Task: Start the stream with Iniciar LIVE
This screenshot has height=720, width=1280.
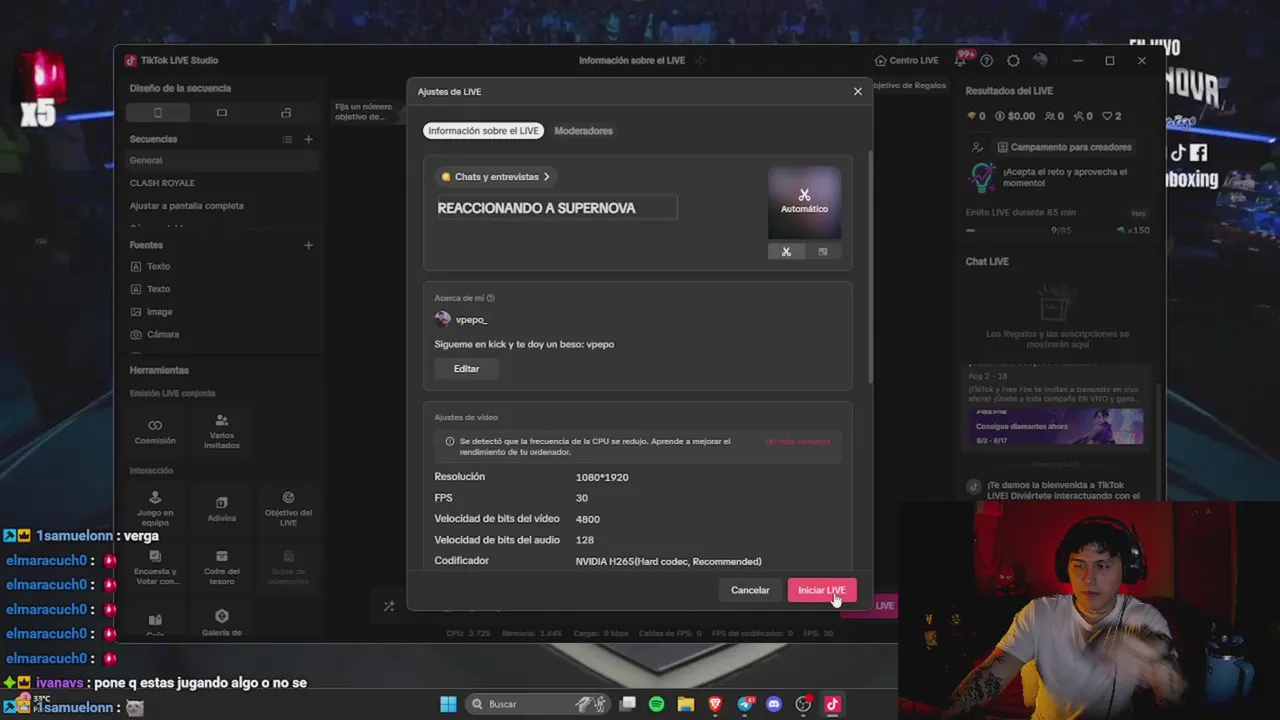Action: pyautogui.click(x=822, y=590)
